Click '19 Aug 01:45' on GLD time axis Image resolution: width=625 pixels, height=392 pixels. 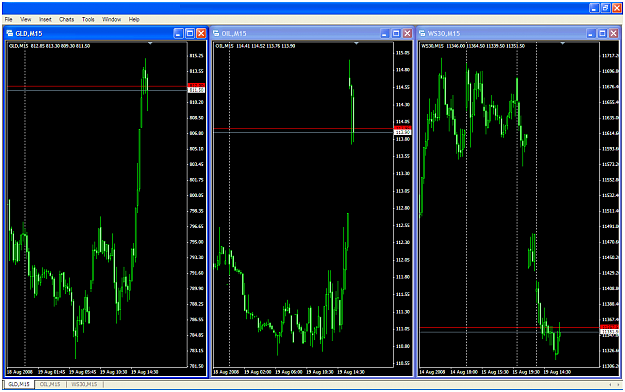pyautogui.click(x=51, y=372)
